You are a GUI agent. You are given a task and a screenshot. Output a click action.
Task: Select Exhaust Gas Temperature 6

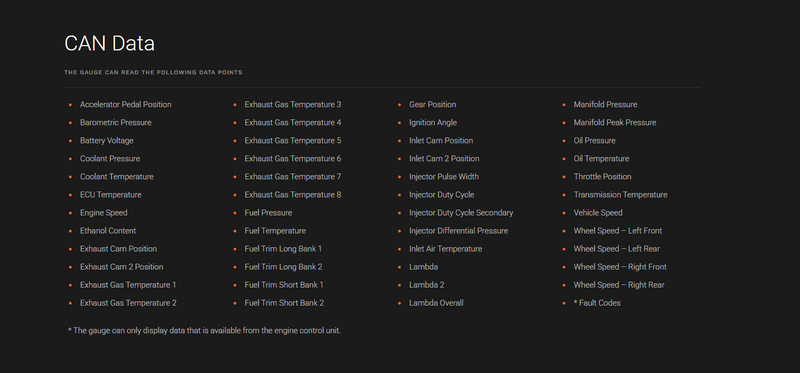(x=293, y=159)
